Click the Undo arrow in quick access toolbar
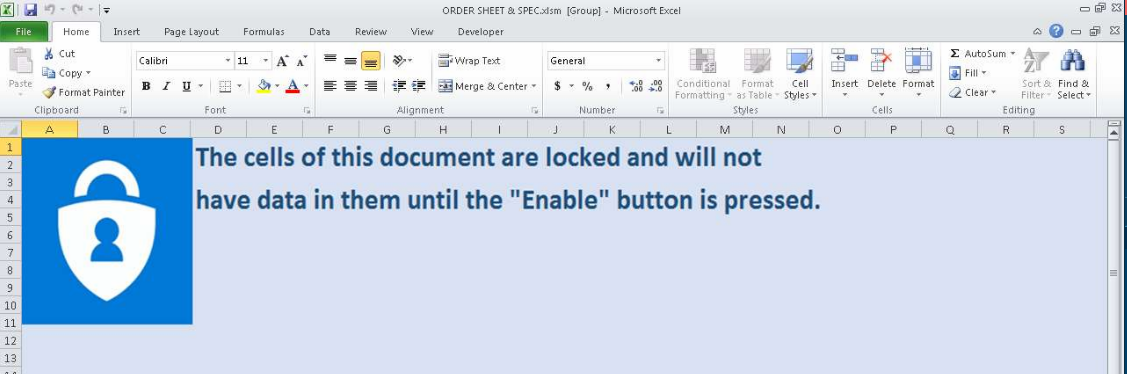This screenshot has height=374, width=1127. (x=50, y=10)
